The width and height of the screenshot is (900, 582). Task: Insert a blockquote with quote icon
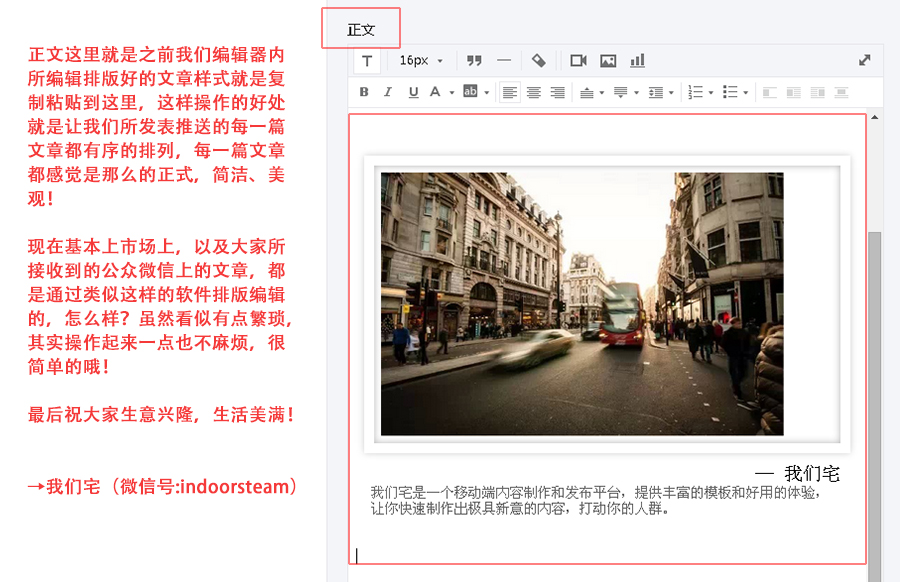click(474, 60)
